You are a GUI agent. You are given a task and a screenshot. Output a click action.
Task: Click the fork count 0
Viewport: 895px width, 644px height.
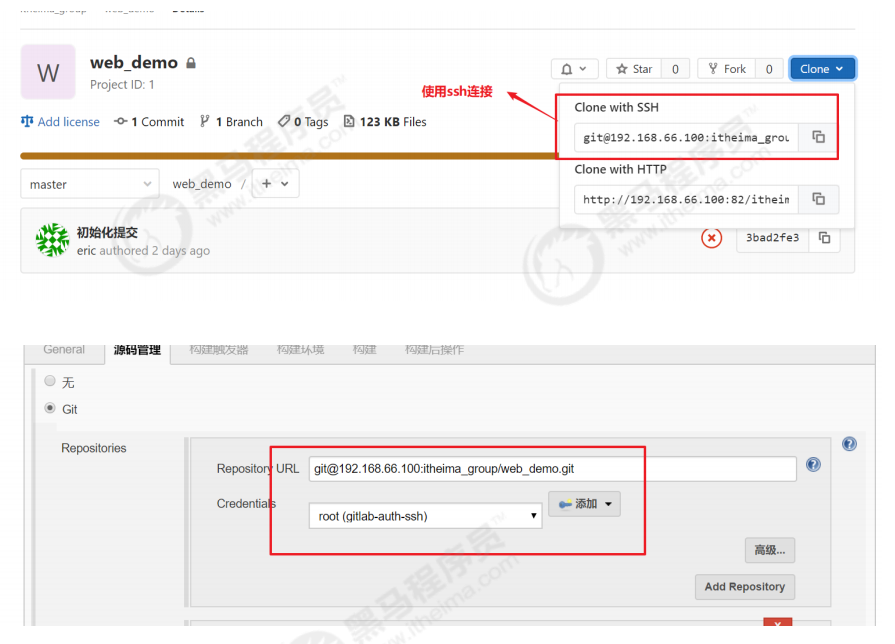click(x=769, y=69)
